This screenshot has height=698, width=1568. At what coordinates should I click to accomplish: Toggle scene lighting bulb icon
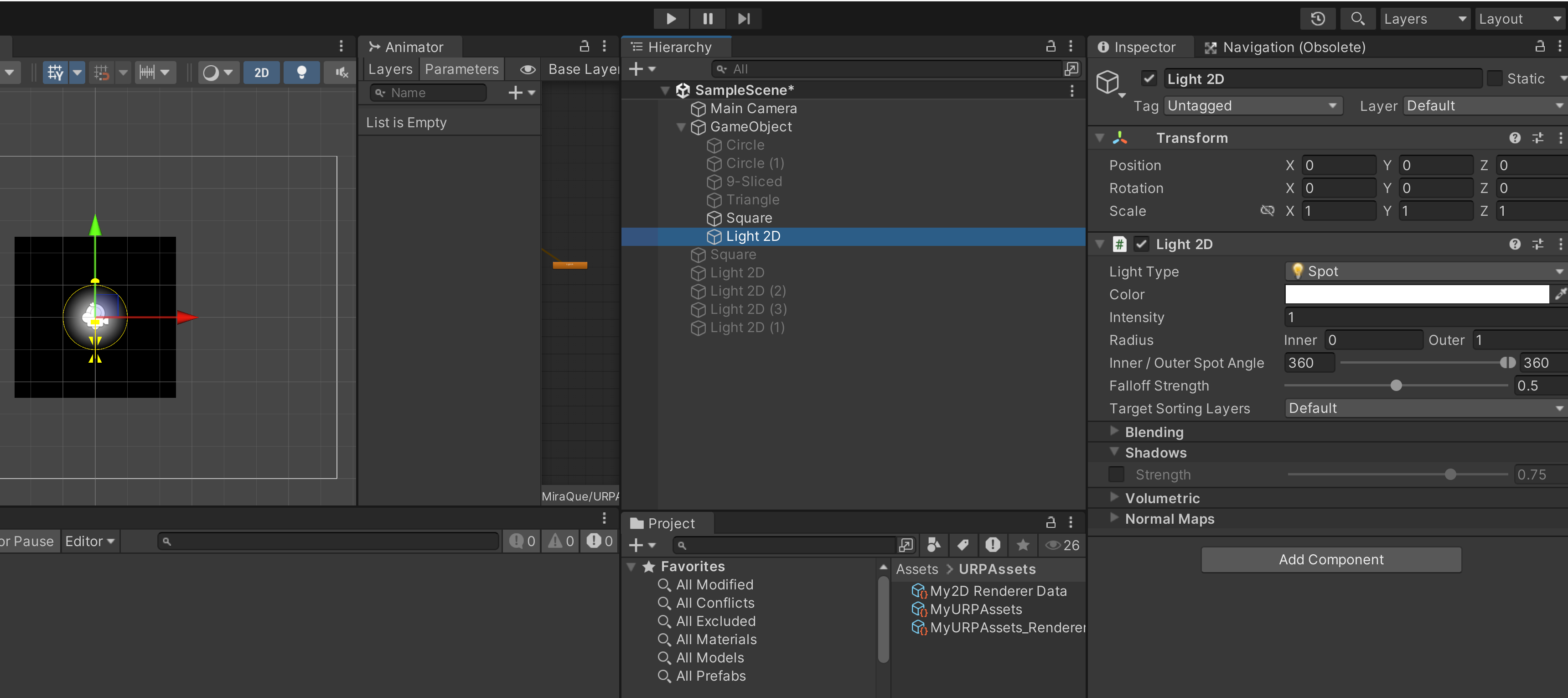301,73
